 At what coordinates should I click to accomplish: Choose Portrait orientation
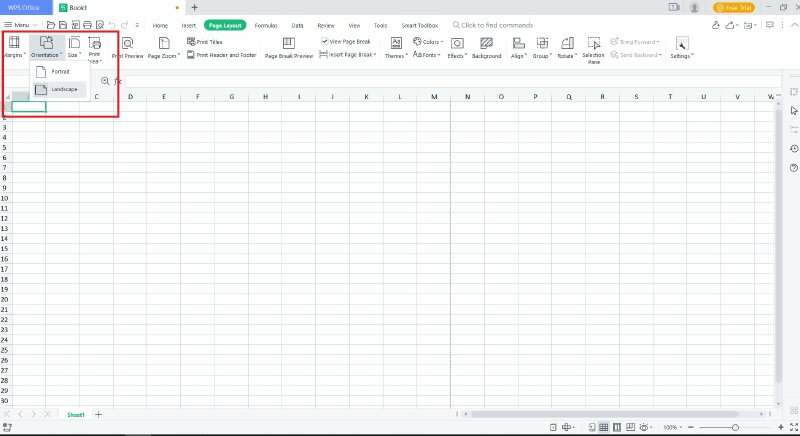coord(60,72)
